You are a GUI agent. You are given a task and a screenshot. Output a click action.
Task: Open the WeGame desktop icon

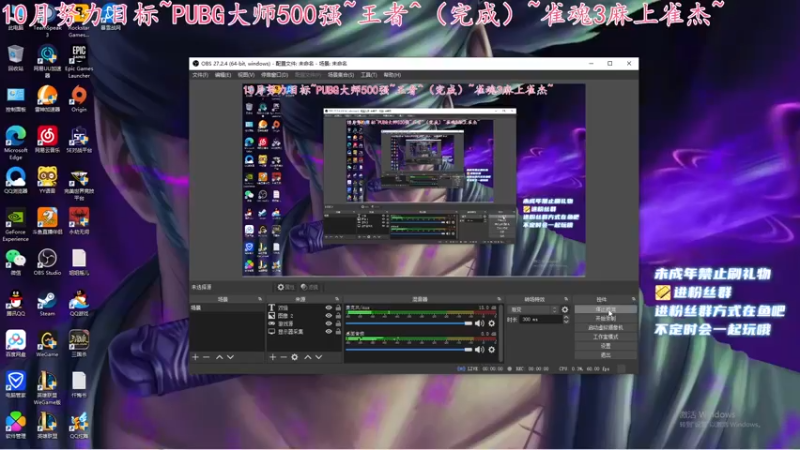point(47,343)
